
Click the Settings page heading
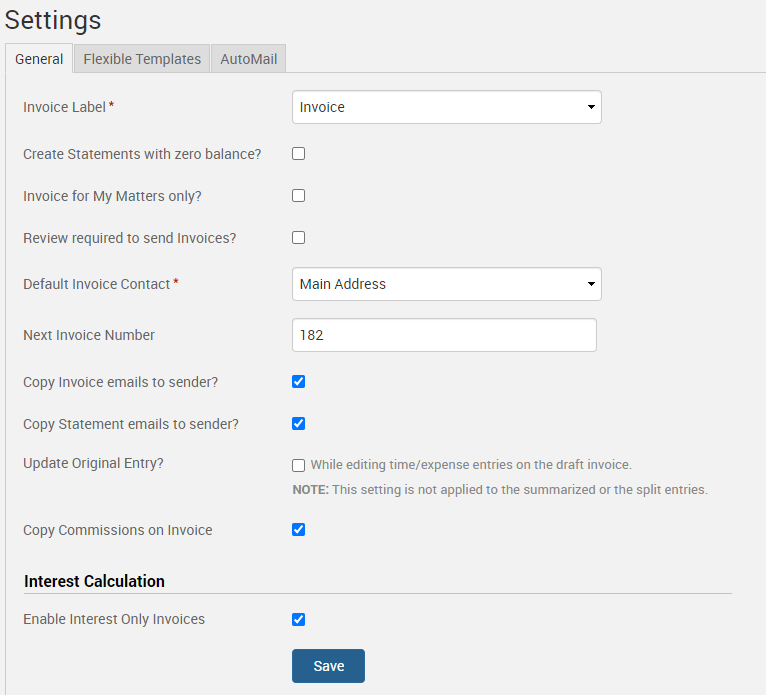53,21
